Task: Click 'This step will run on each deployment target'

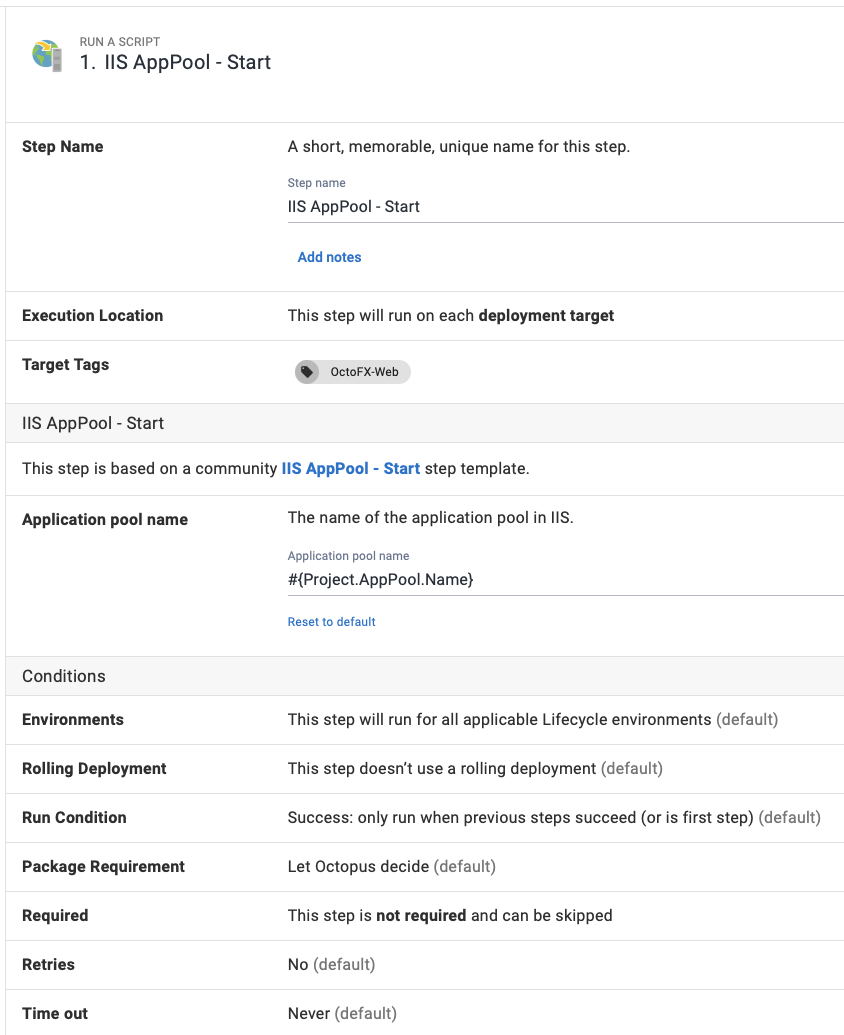Action: (451, 316)
